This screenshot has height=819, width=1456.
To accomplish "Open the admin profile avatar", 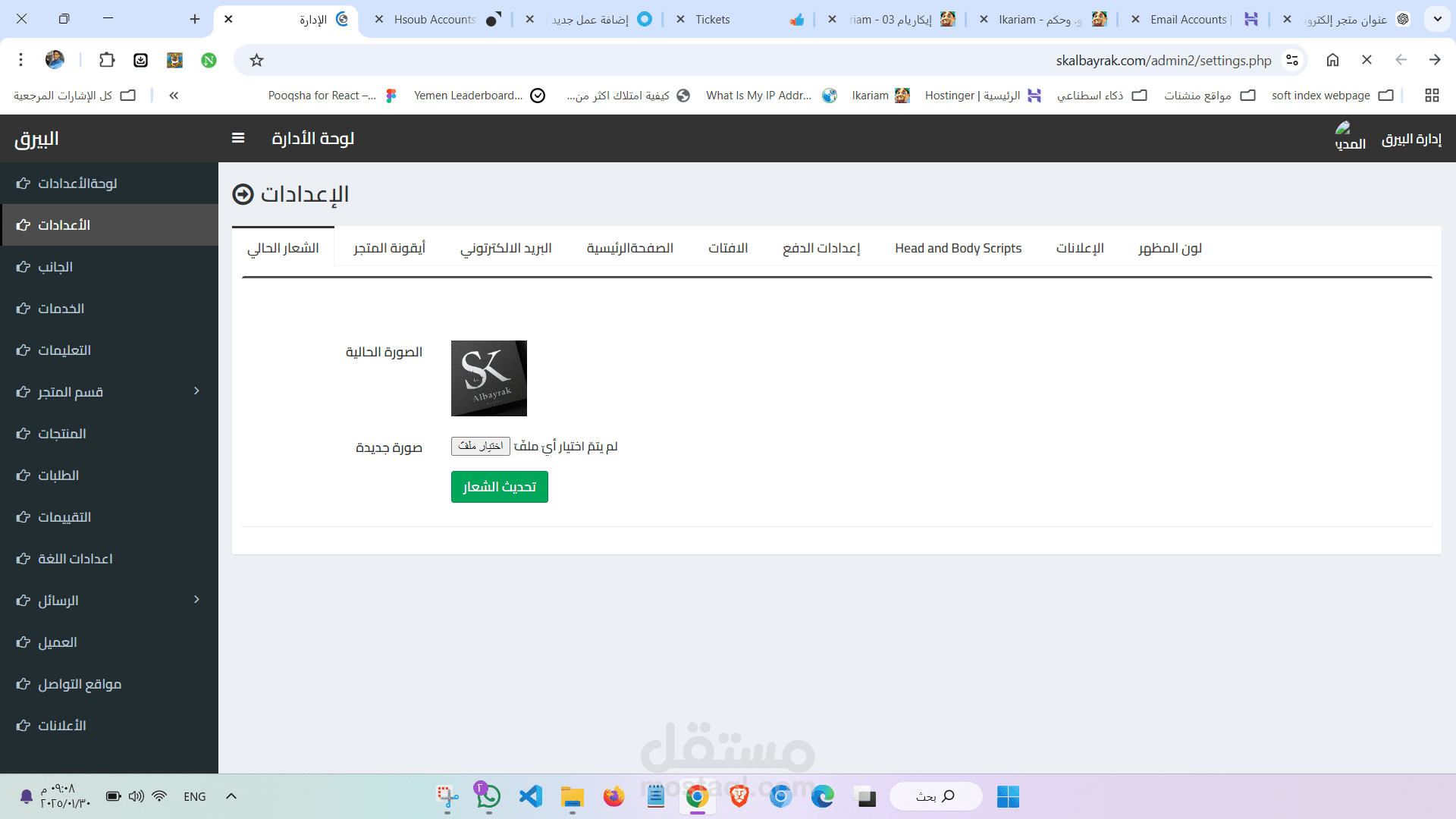I will [1343, 128].
